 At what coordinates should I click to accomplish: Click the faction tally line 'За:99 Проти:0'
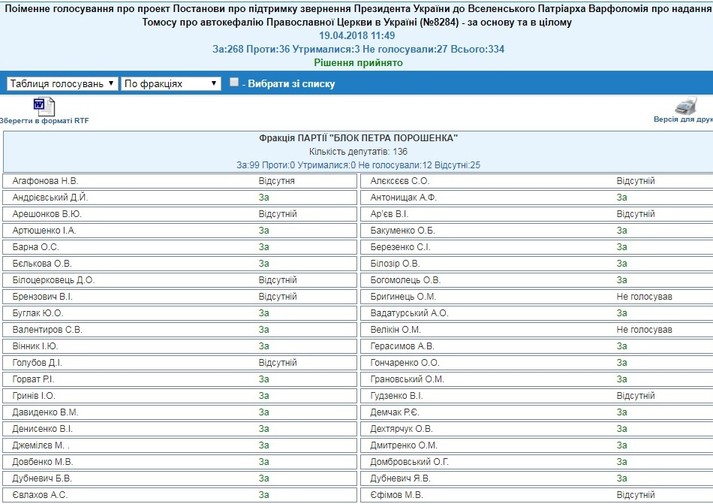tap(357, 164)
